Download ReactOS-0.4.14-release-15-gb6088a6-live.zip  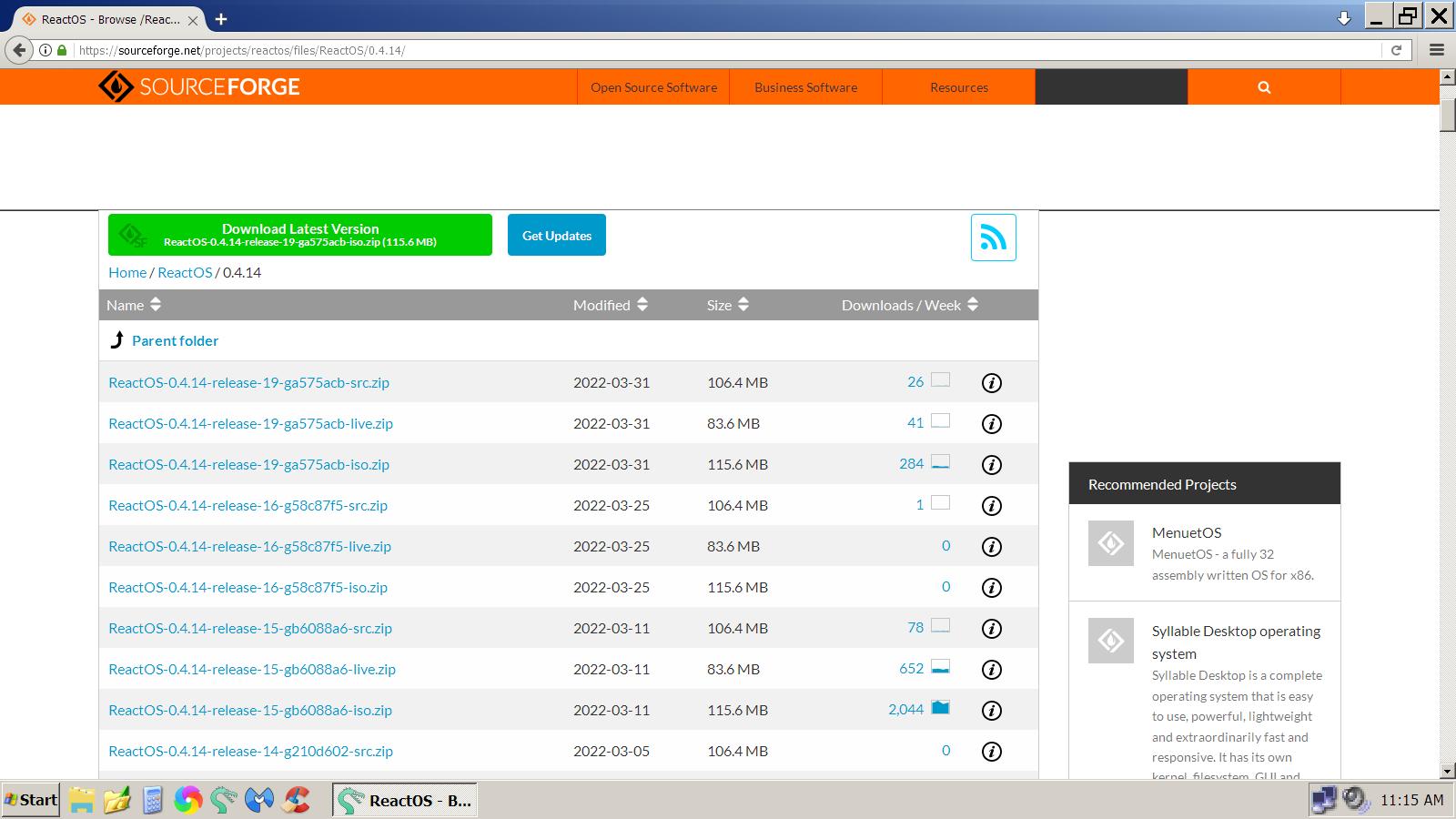[x=252, y=669]
